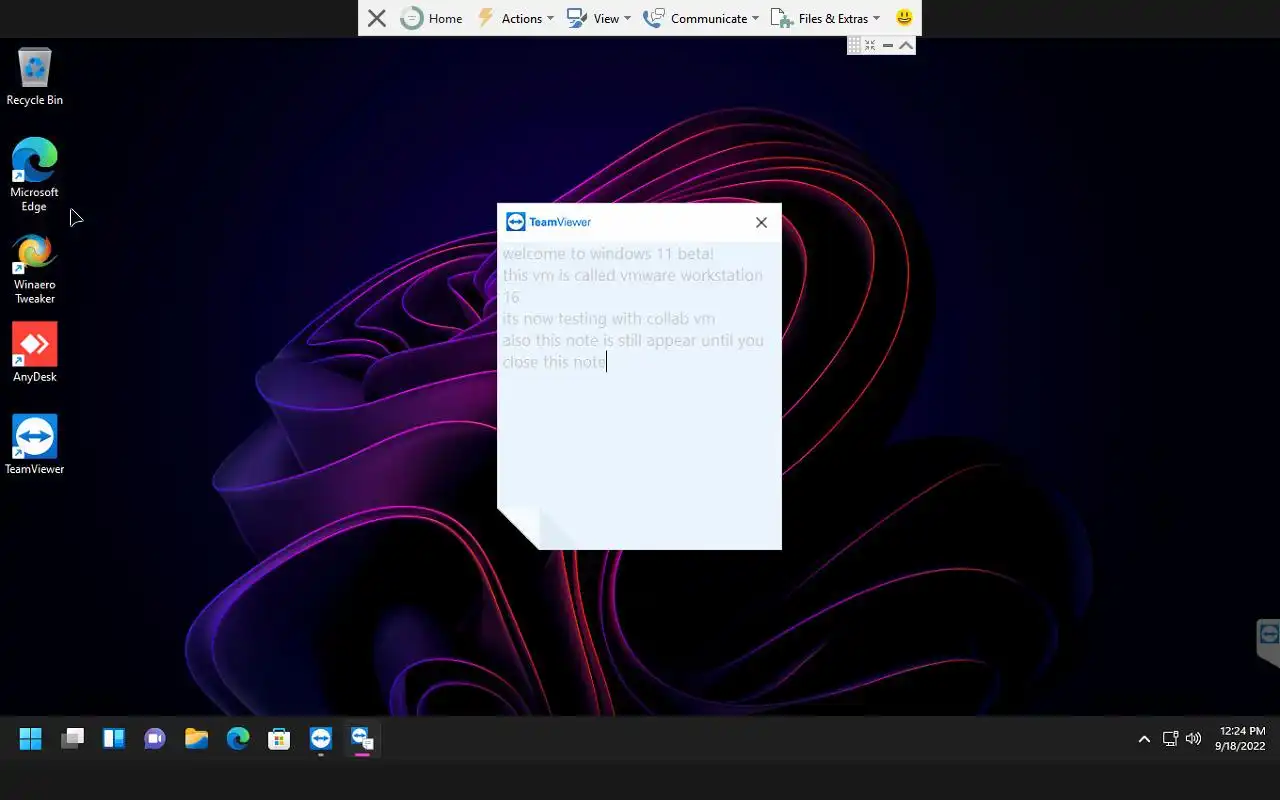
Task: Collapse the toolbar with the up chevron
Action: 905,45
